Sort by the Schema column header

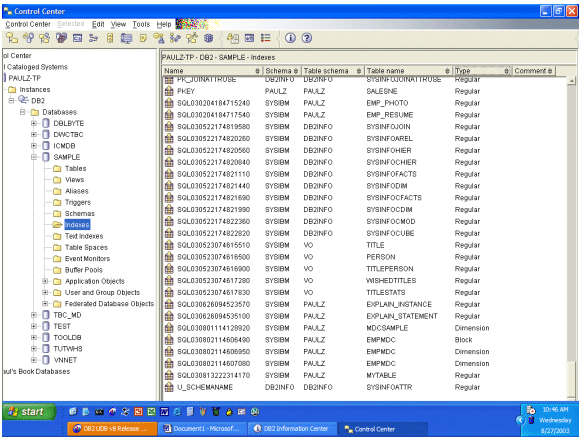[282, 71]
